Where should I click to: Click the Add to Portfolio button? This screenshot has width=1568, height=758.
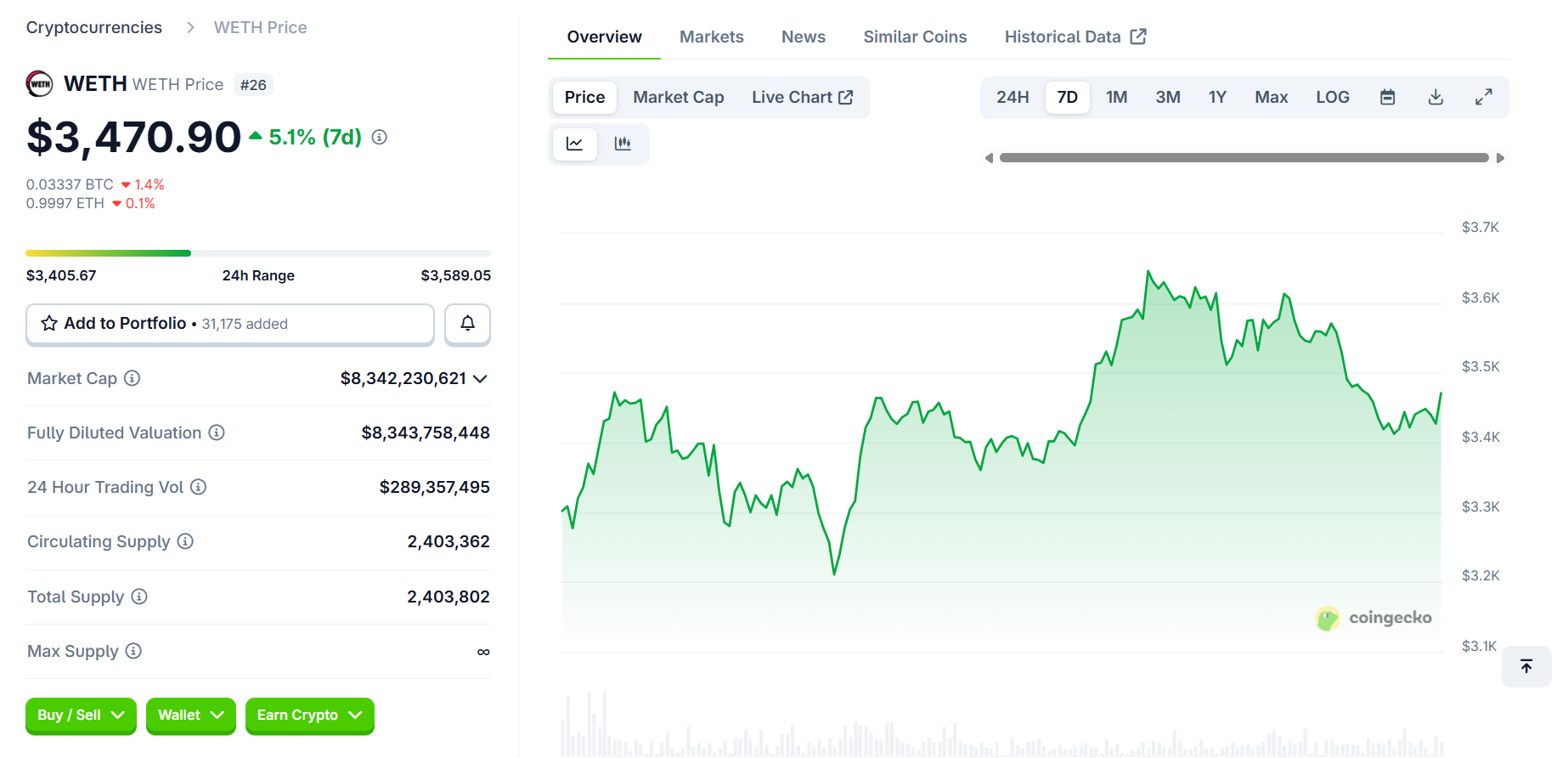tap(230, 324)
